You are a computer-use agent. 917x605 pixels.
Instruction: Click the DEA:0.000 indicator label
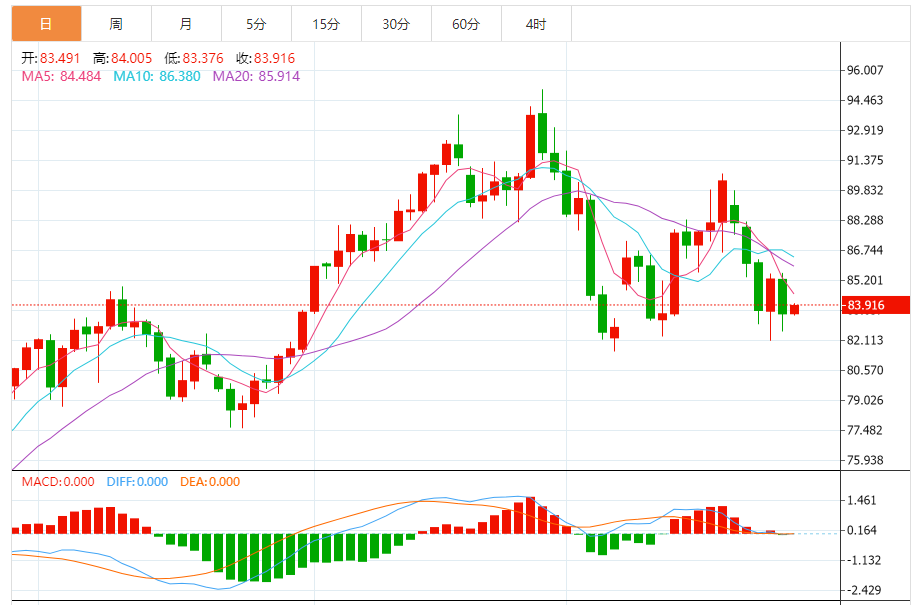click(210, 482)
